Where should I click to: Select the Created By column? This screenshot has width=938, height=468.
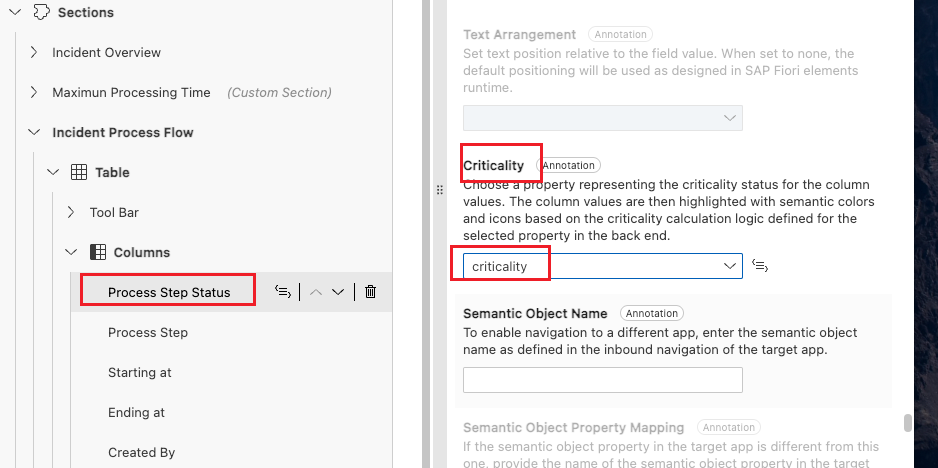pyautogui.click(x=141, y=452)
